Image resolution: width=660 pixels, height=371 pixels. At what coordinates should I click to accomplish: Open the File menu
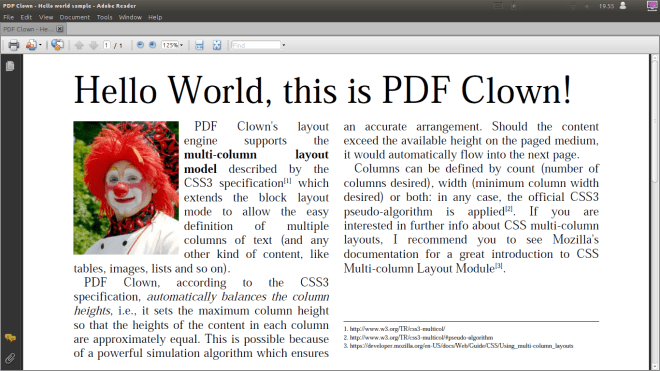(x=8, y=17)
